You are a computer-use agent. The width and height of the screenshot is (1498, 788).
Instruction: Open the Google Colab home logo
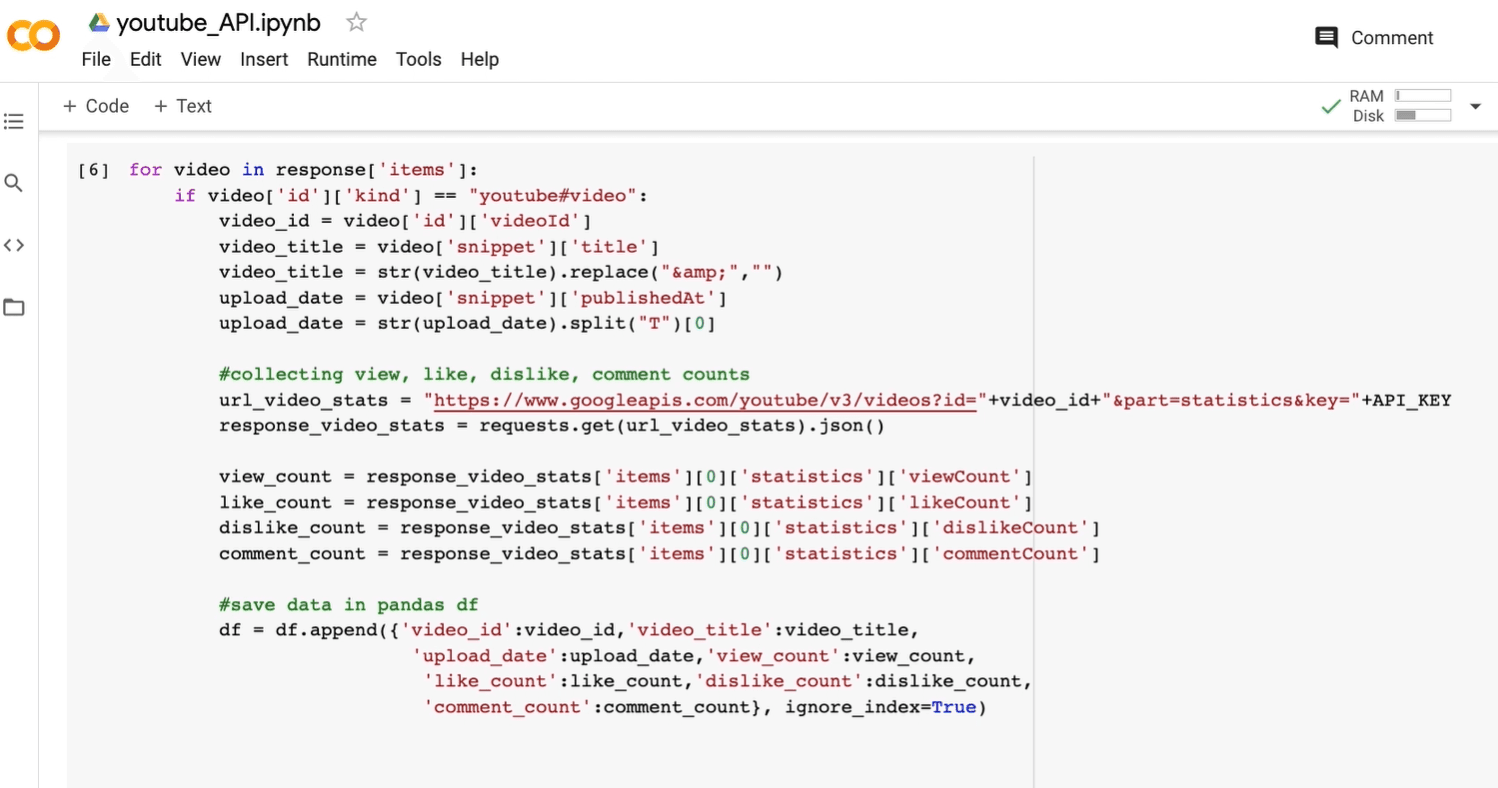(x=33, y=35)
